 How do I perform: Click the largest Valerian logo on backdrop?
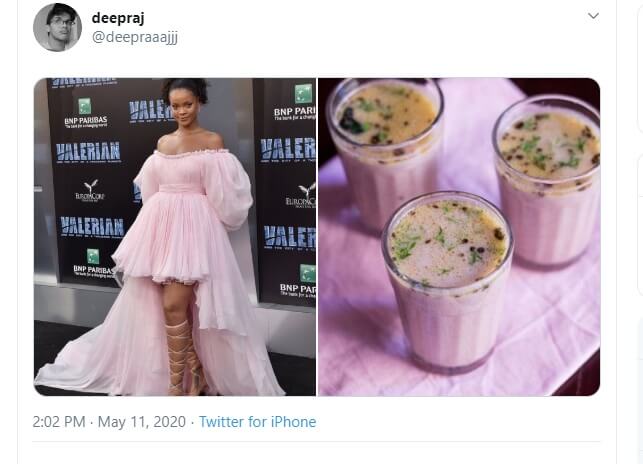89,152
